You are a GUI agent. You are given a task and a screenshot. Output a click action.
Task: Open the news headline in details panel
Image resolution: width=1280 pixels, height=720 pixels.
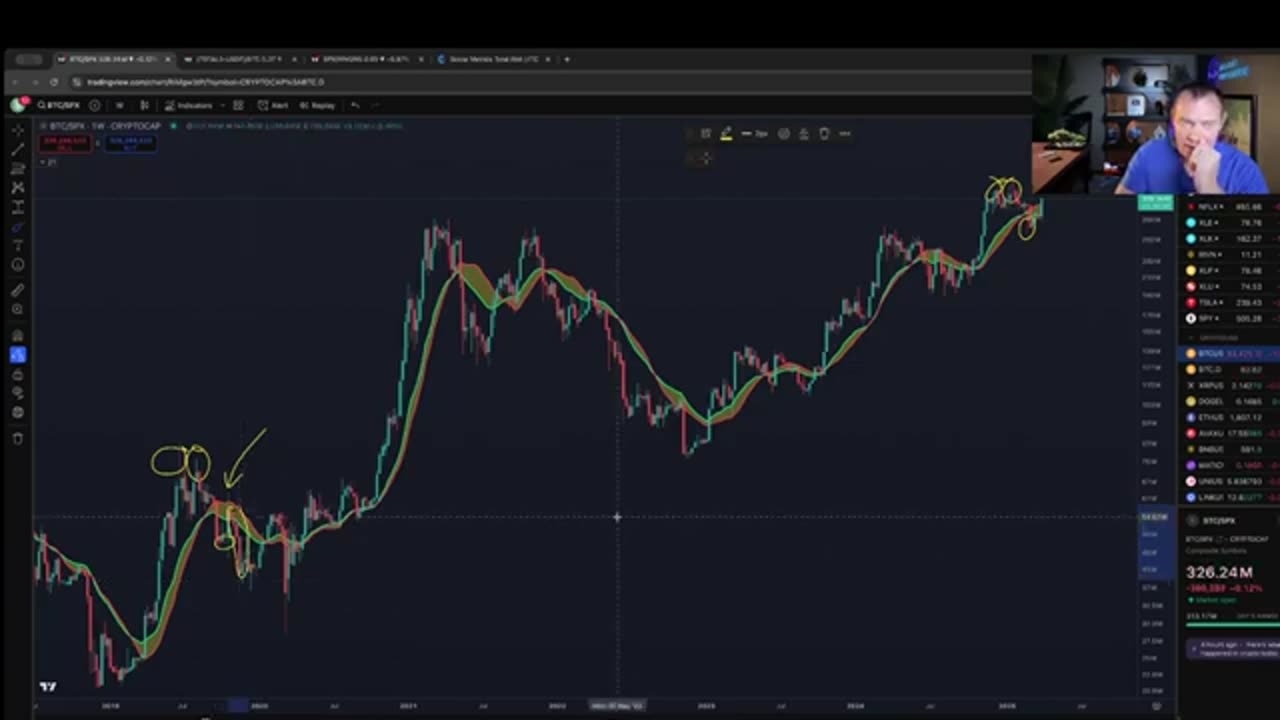coord(1232,648)
